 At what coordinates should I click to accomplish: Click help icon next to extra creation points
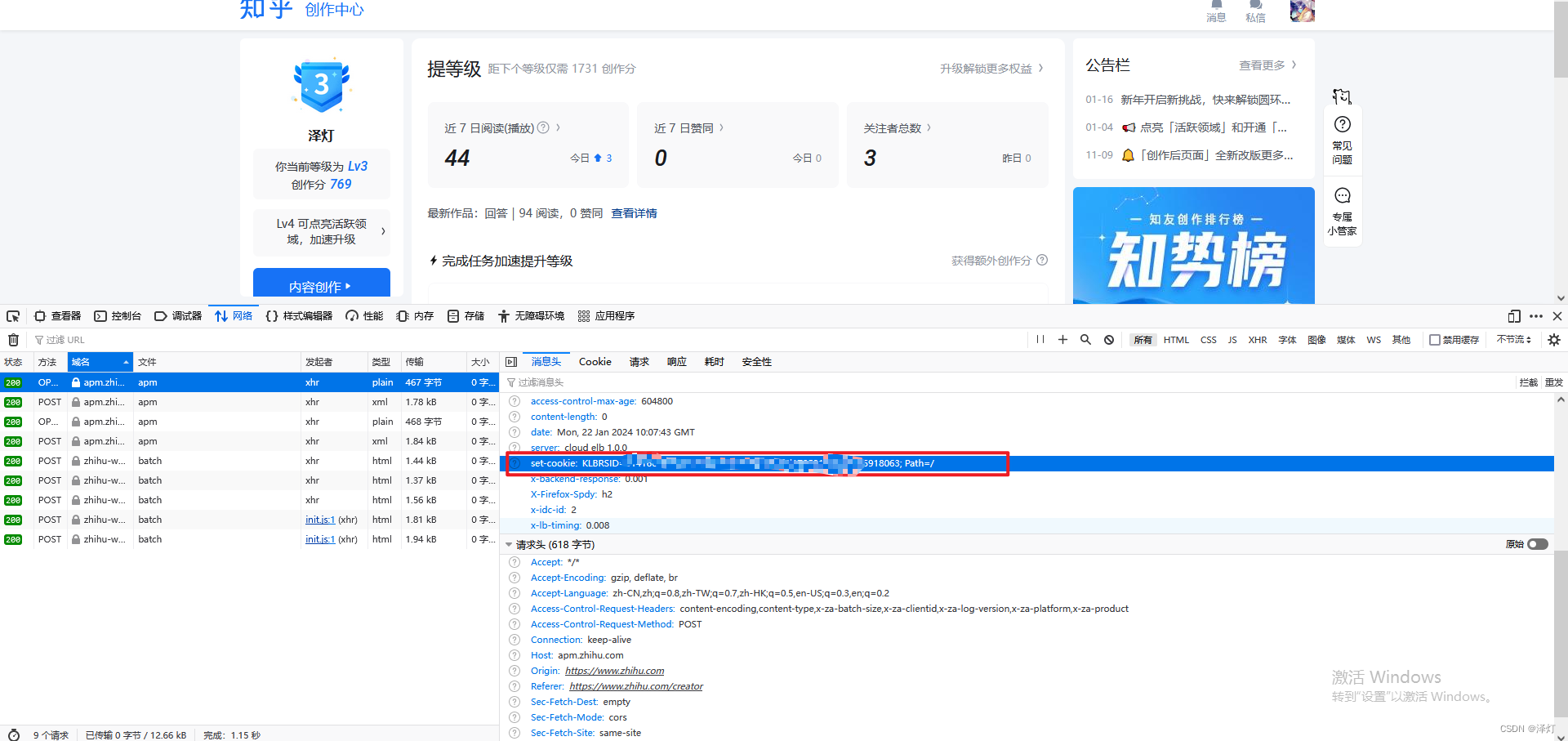[x=1042, y=261]
